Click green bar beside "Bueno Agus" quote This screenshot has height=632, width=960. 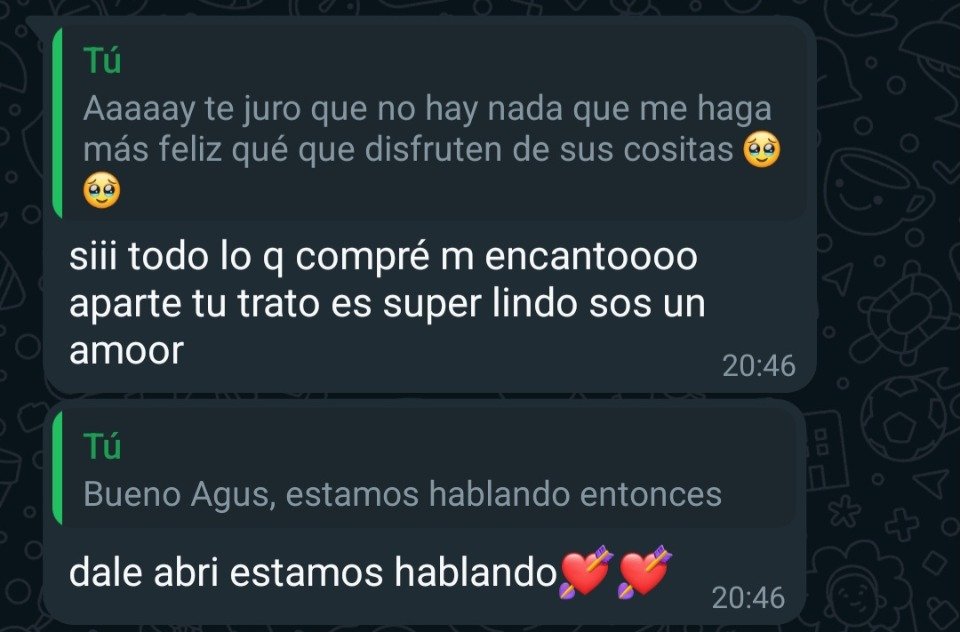coord(58,468)
